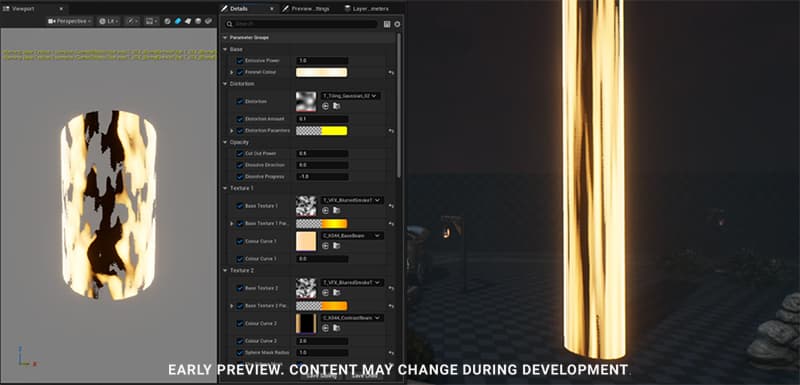The width and height of the screenshot is (800, 385).
Task: Toggle the Fresnel Colour checkbox
Action: pyautogui.click(x=240, y=72)
